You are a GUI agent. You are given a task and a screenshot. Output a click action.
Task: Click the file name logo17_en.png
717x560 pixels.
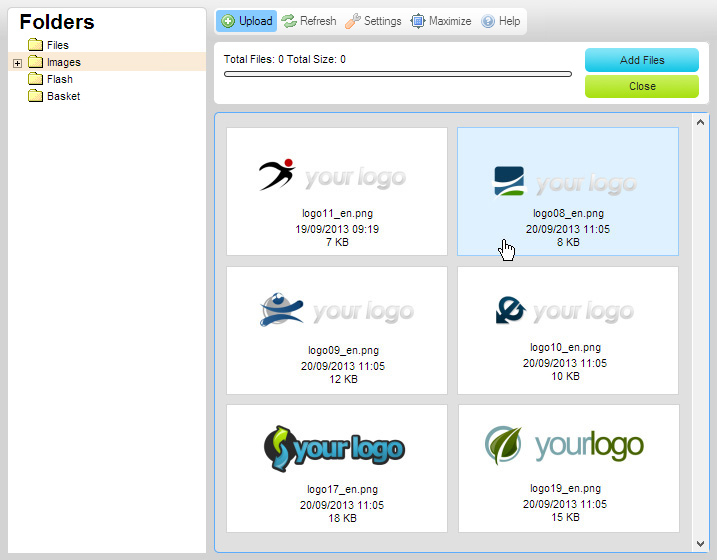342,490
